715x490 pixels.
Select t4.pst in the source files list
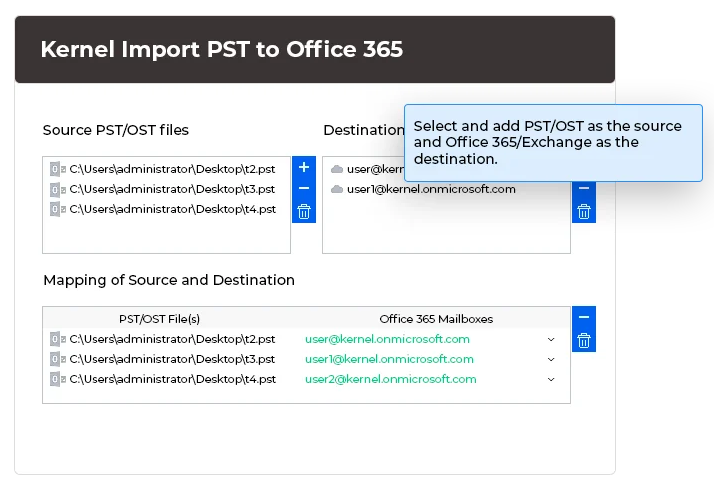[172, 209]
